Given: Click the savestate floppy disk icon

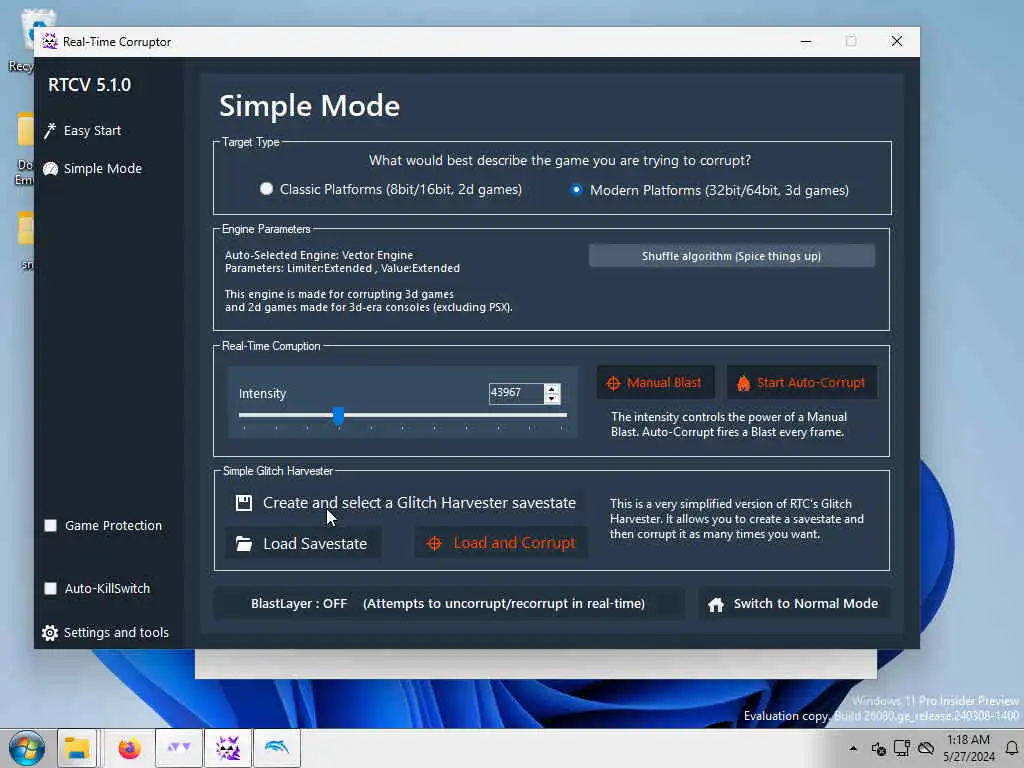Looking at the screenshot, I should click(x=244, y=503).
